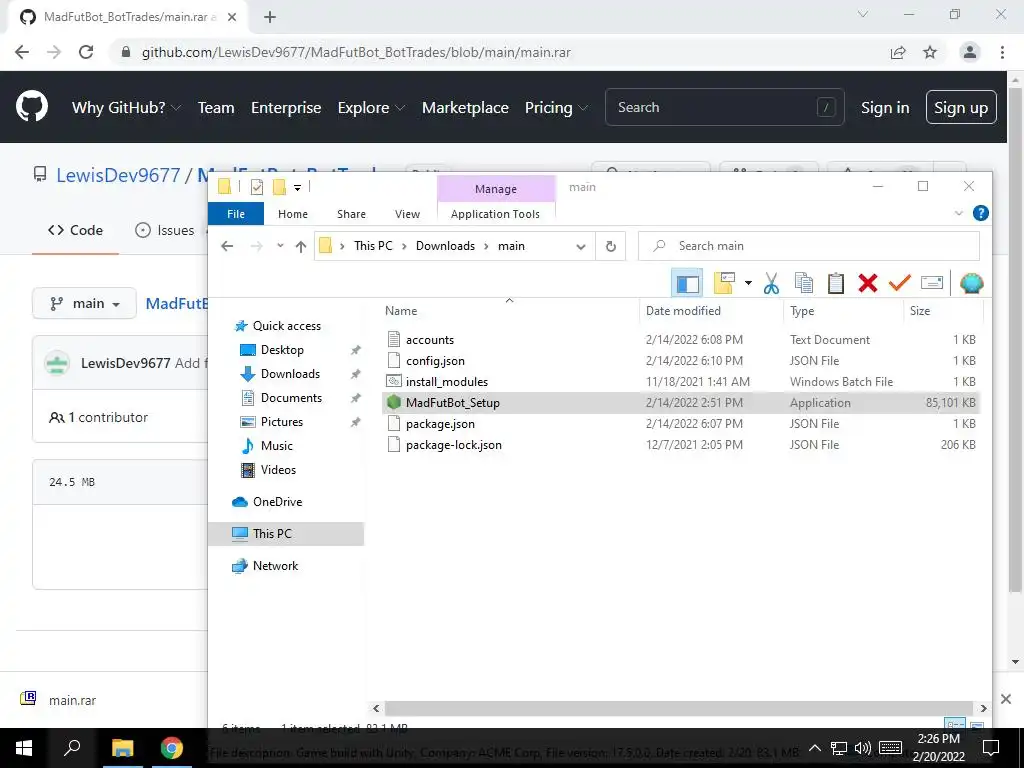Select Desktop in the navigation pane
Screen dimensions: 1024x768
click(282, 349)
